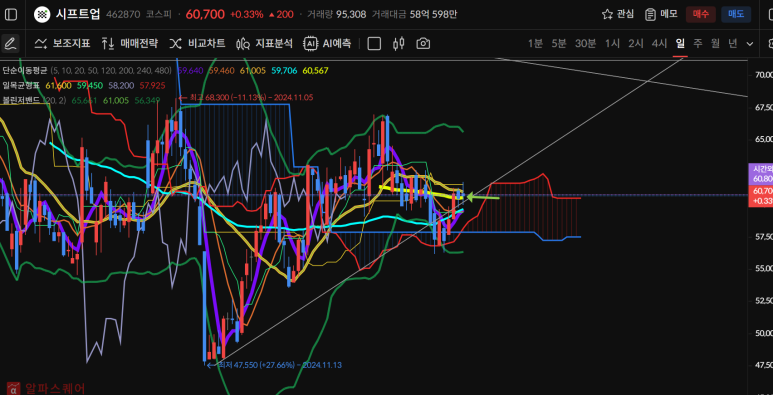773x395 pixels.
Task: Open 매매전략 trading strategy menu
Action: [x=130, y=43]
